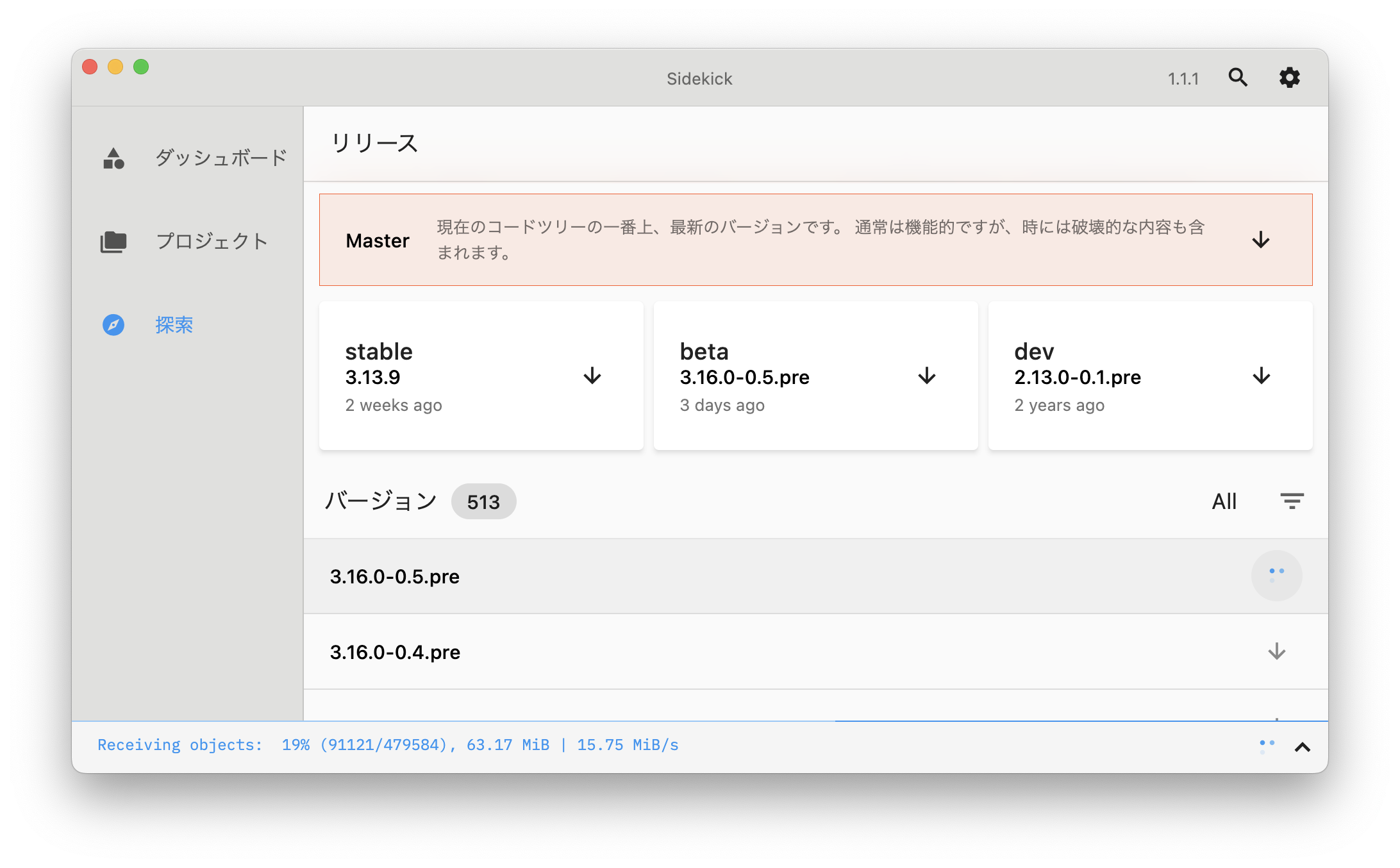Download the dev 2.13.0-0.1.pre release
Viewport: 1400px width, 868px height.
click(x=1261, y=376)
